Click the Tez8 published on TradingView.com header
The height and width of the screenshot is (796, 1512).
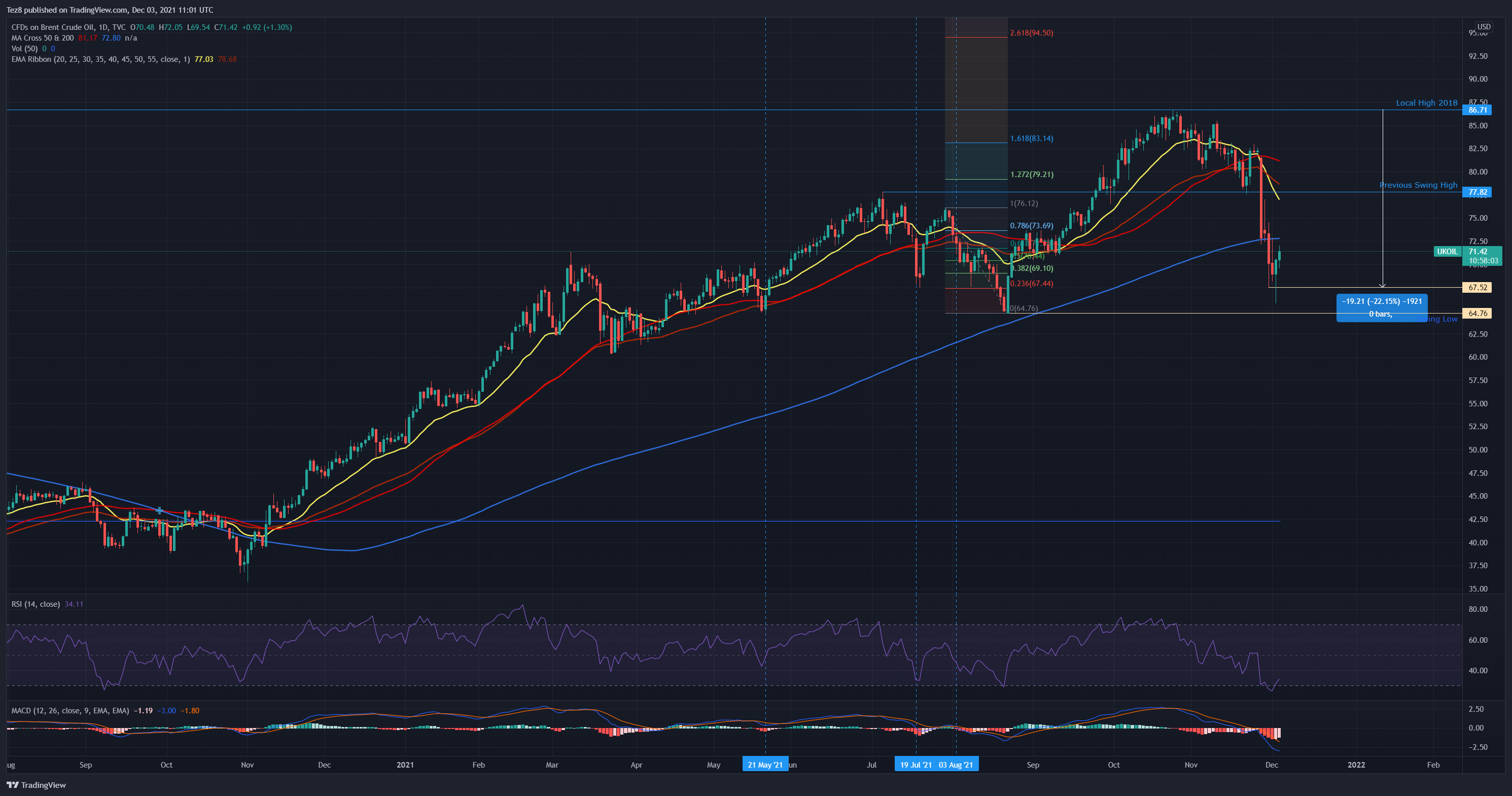(x=110, y=10)
